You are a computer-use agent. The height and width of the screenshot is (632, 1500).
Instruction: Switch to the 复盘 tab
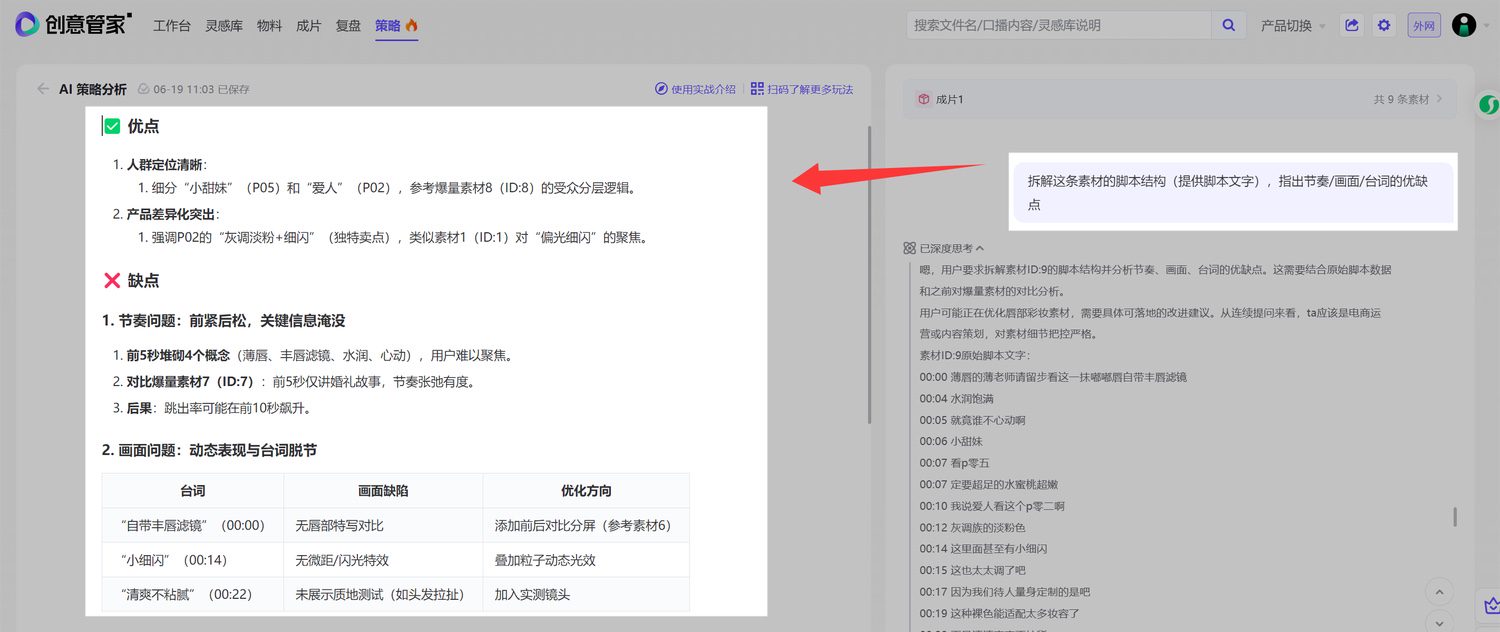[x=349, y=26]
